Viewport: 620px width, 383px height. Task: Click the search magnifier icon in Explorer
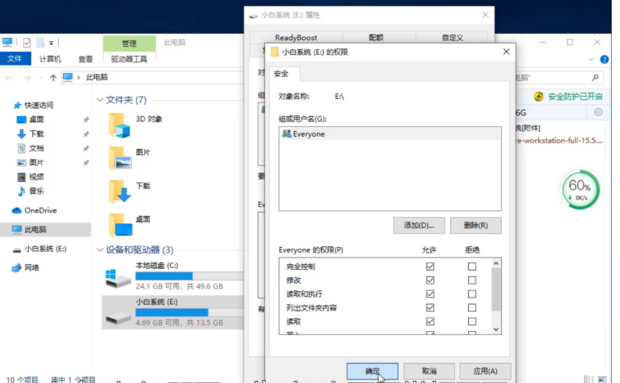coord(595,77)
